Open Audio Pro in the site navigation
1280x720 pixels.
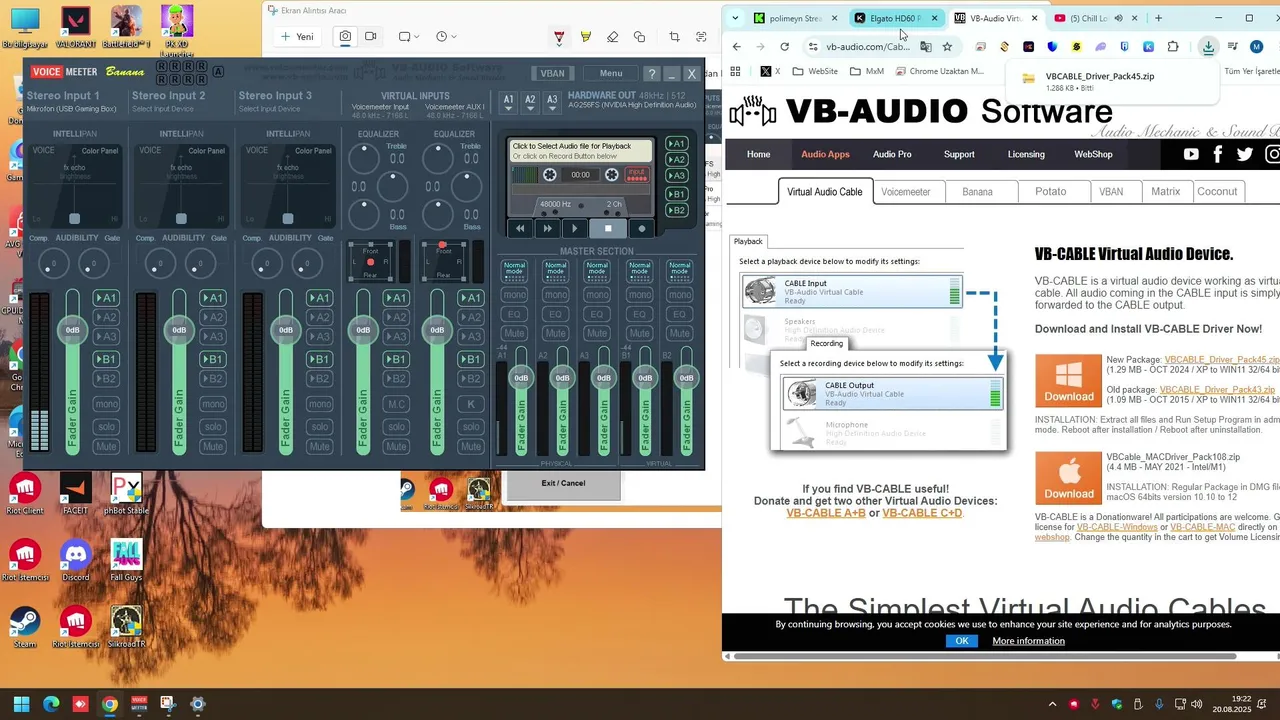[892, 154]
